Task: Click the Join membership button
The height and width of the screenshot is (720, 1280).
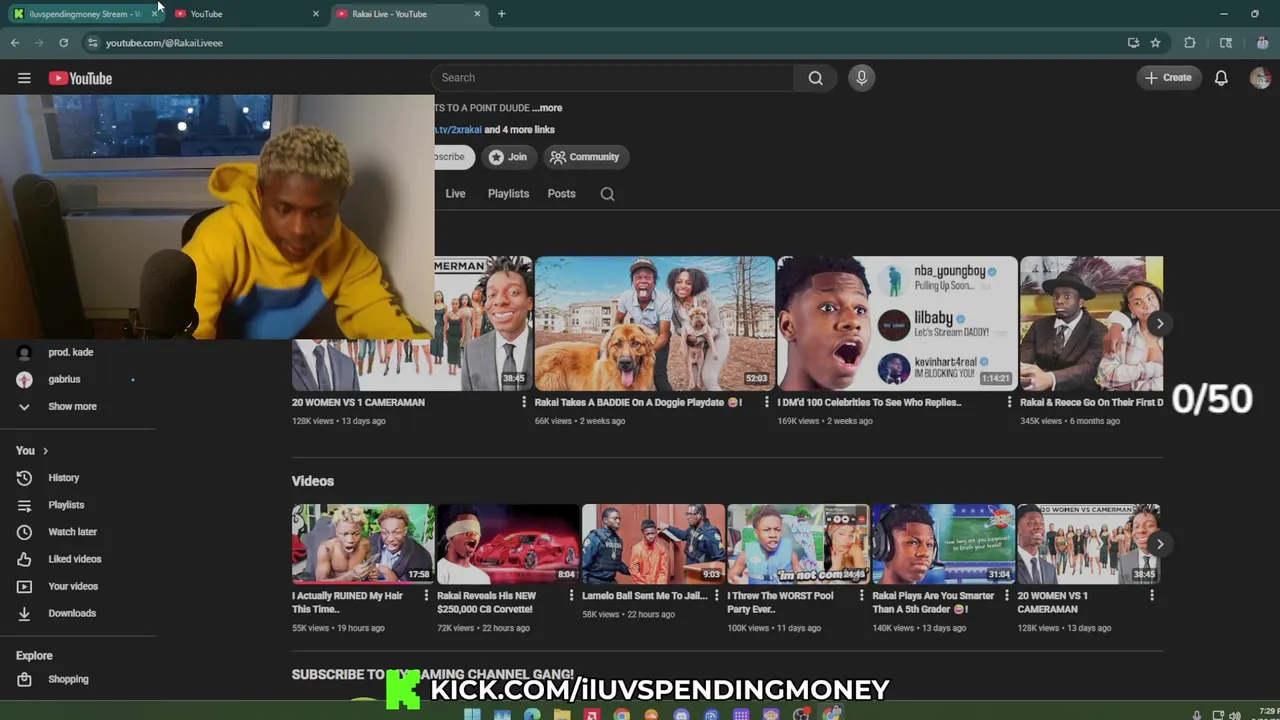Action: (x=508, y=157)
